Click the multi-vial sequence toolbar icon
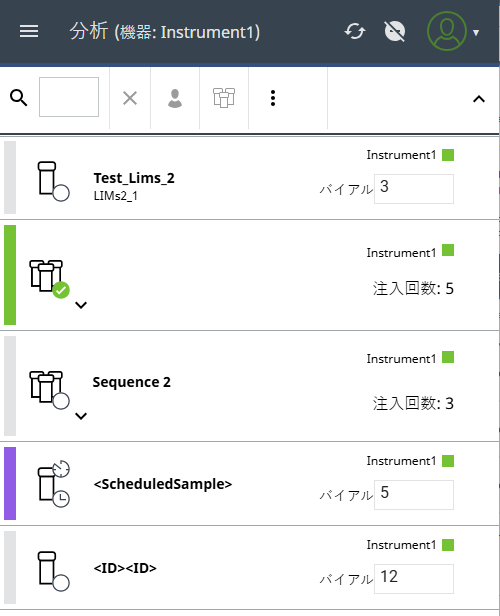 224,98
